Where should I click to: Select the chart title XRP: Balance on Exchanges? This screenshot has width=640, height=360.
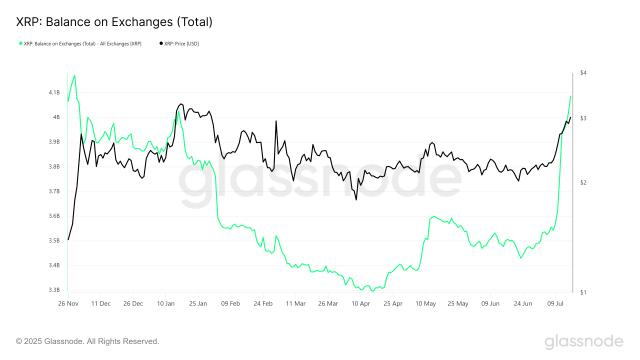(x=114, y=22)
